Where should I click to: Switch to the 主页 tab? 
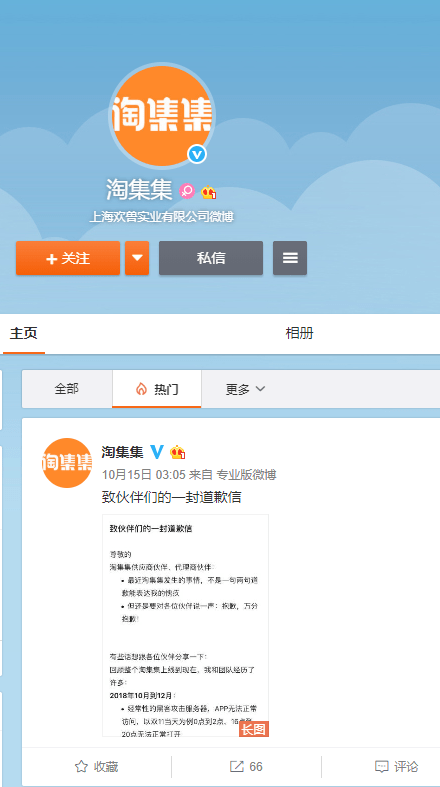(24, 333)
